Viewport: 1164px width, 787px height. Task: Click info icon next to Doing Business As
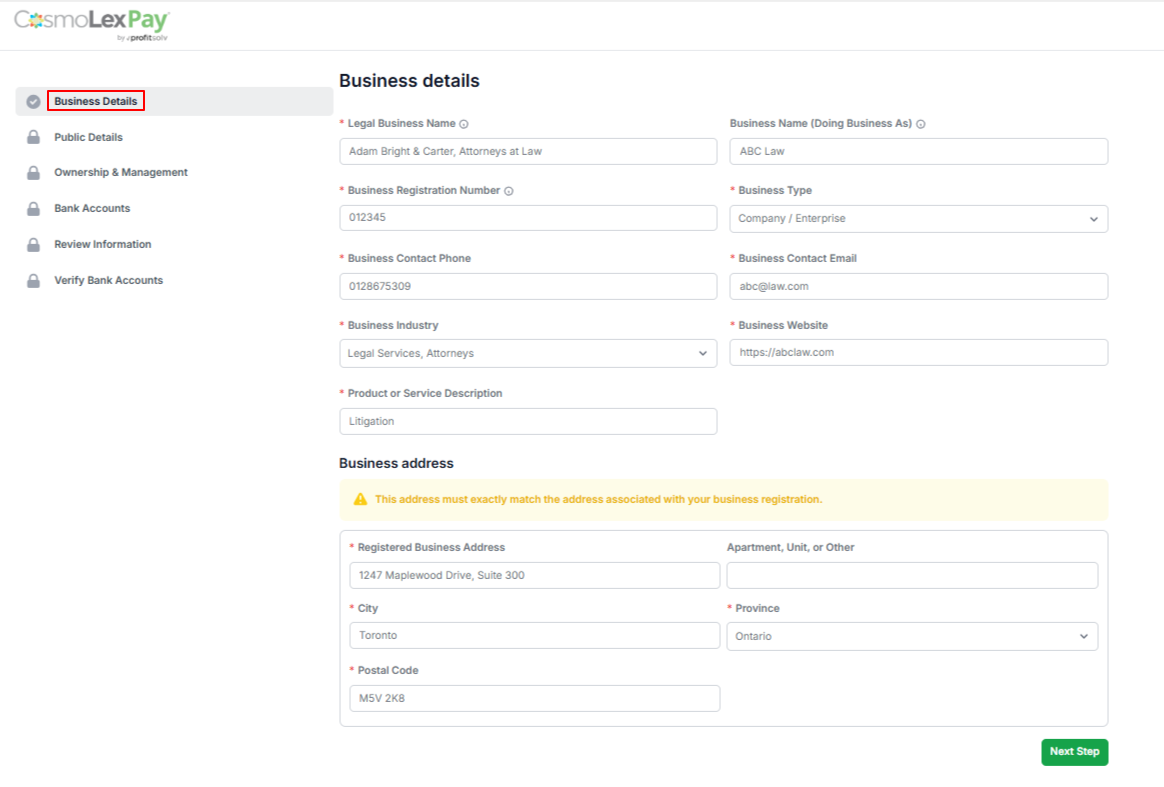click(x=921, y=124)
